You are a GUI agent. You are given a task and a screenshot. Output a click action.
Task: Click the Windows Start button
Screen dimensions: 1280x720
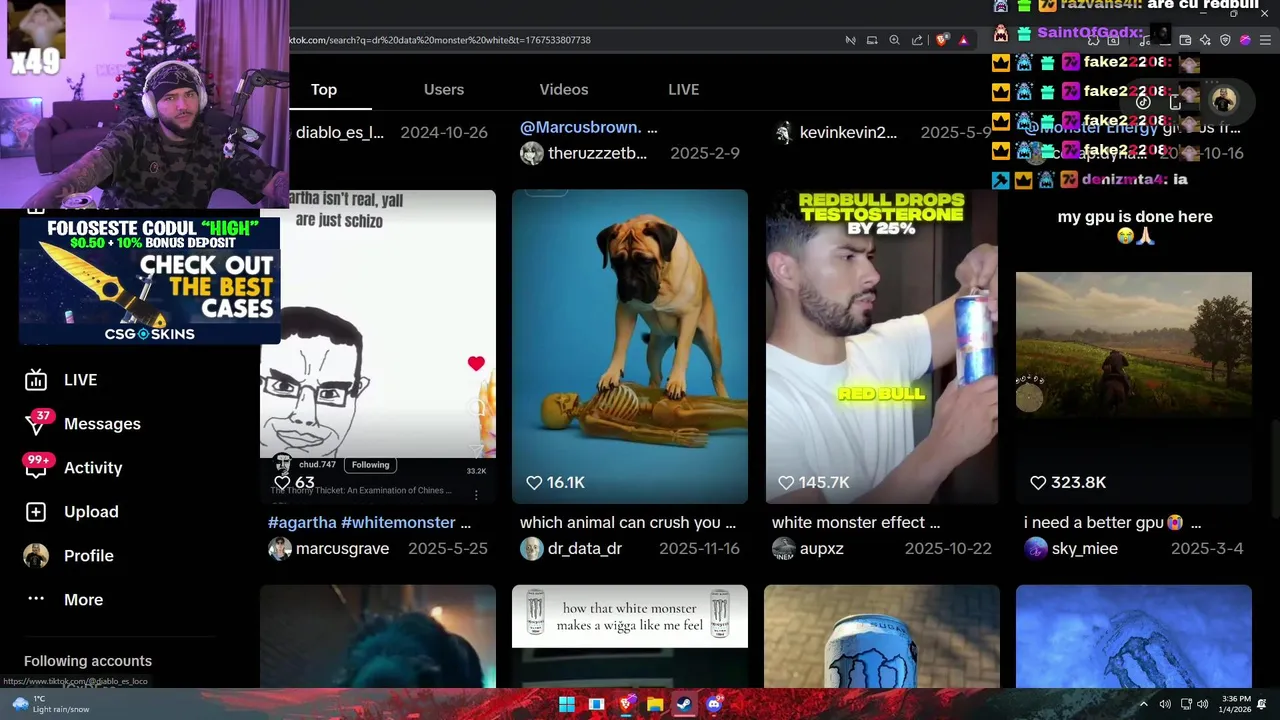coord(567,704)
